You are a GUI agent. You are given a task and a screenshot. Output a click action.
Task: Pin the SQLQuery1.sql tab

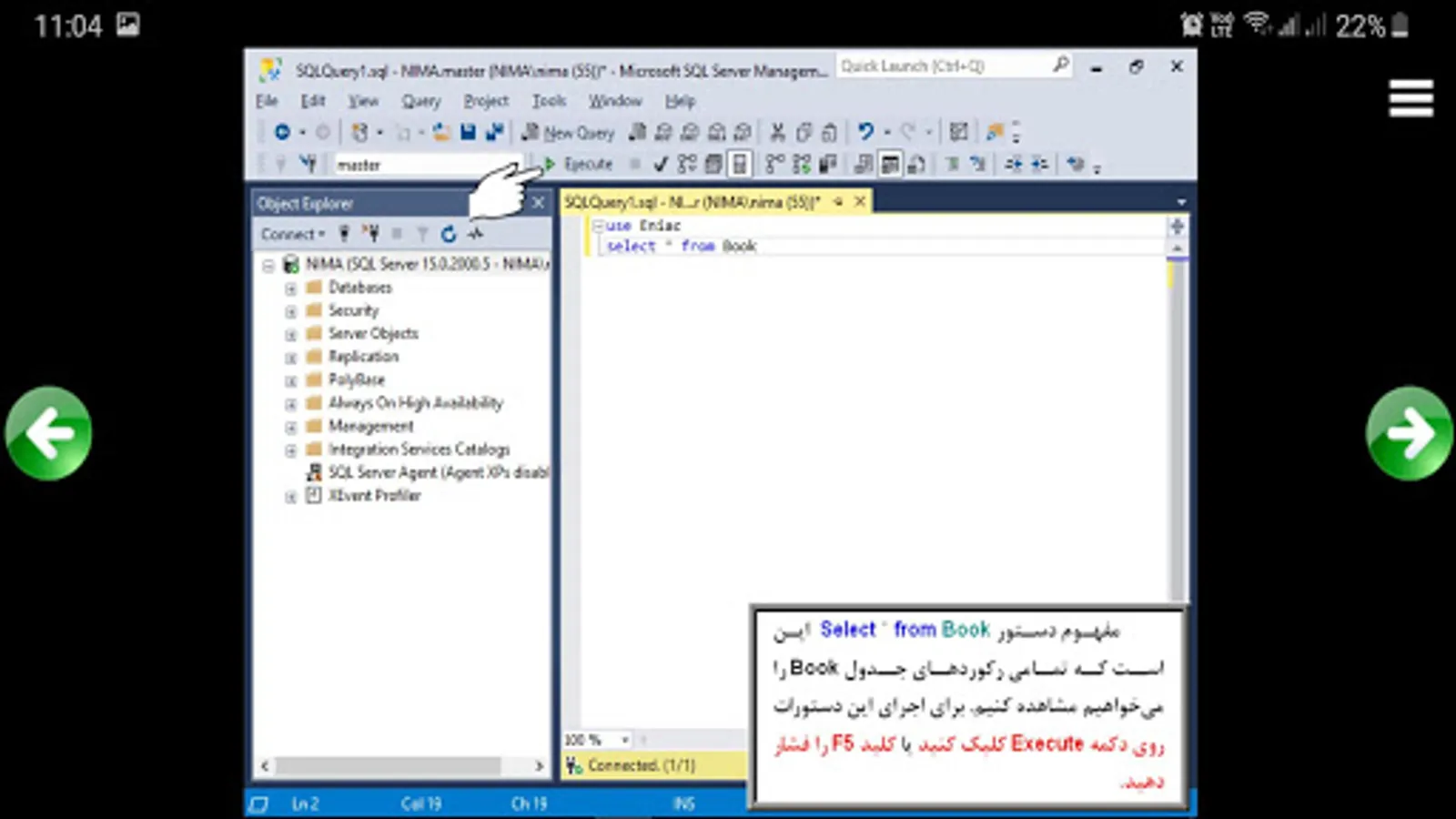[x=837, y=201]
